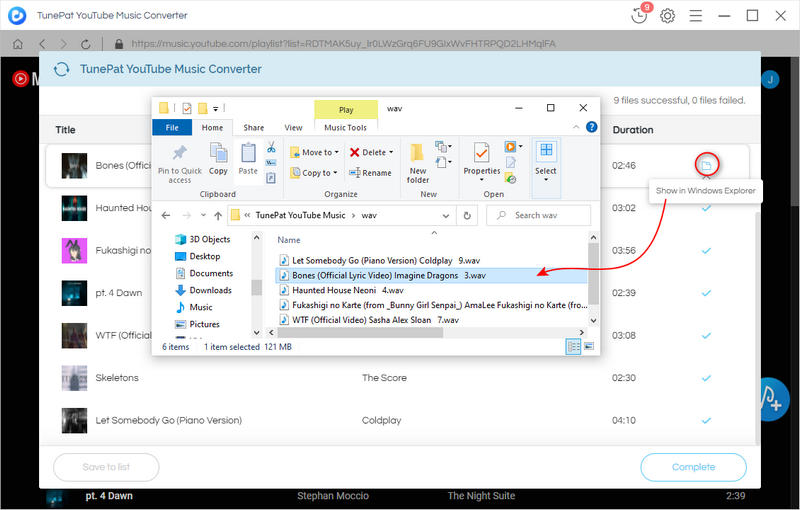Image resolution: width=800 pixels, height=510 pixels.
Task: Switch to large icons view in Explorer
Action: [589, 346]
